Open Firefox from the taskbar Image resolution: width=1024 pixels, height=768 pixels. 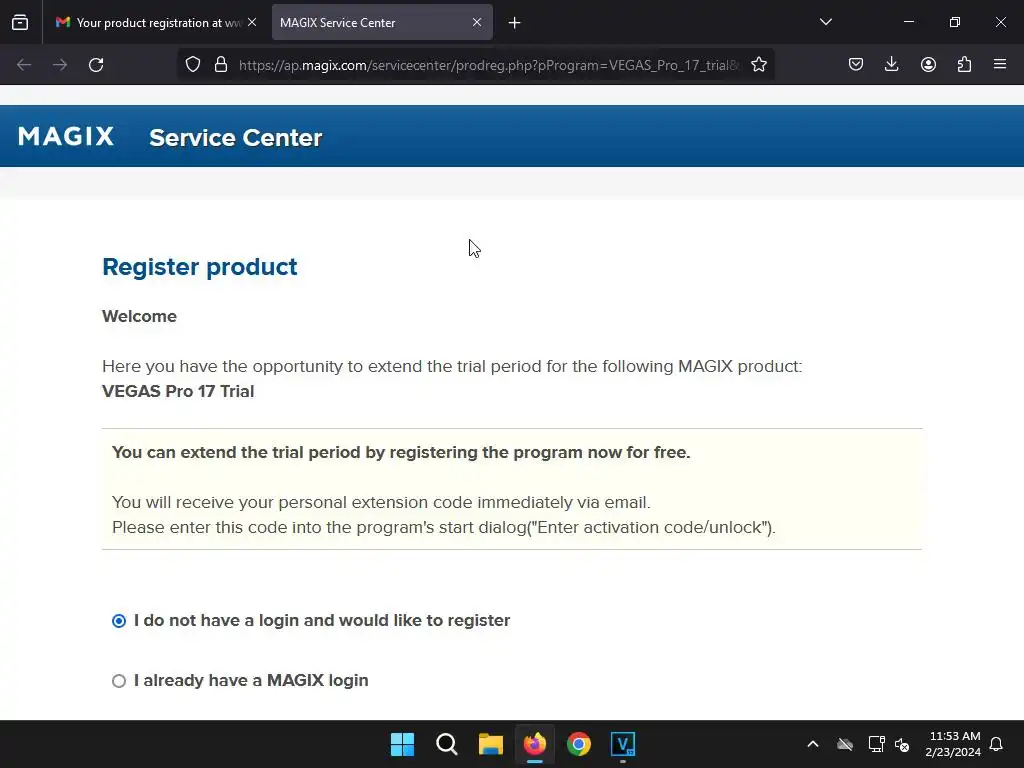(x=535, y=744)
